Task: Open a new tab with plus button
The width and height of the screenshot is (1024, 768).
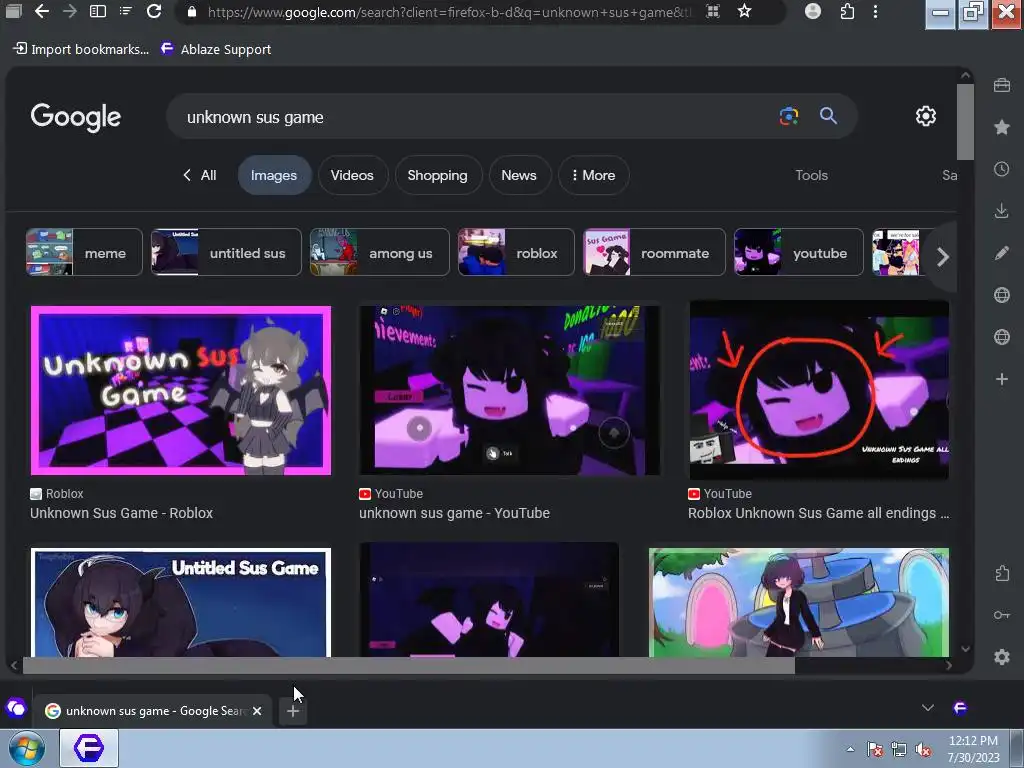Action: click(x=293, y=711)
